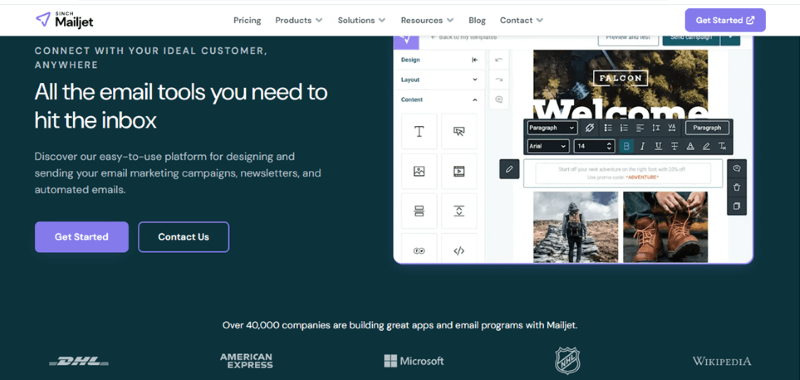
Task: Click the duplicate block icon
Action: pyautogui.click(x=736, y=206)
